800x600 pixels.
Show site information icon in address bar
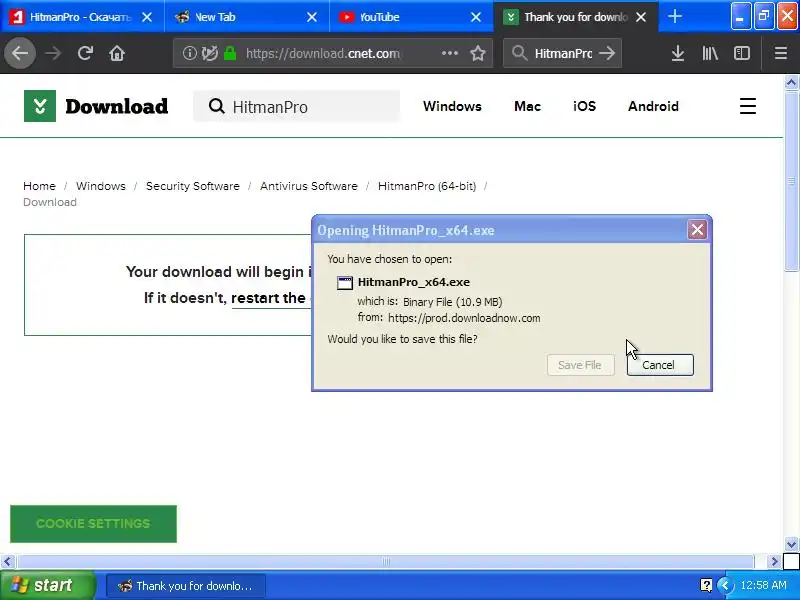pyautogui.click(x=189, y=53)
